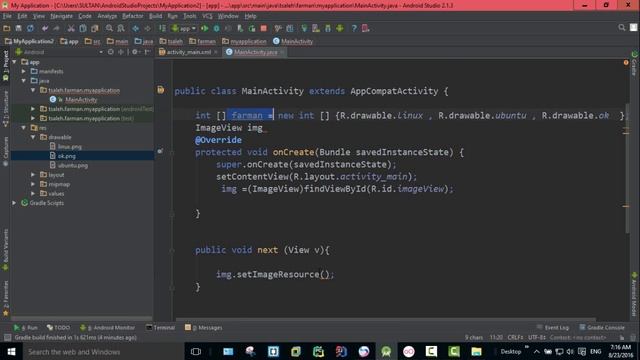Screen dimensions: 640x360
Task: Click the Paste icon in toolbar
Action: (95, 28)
